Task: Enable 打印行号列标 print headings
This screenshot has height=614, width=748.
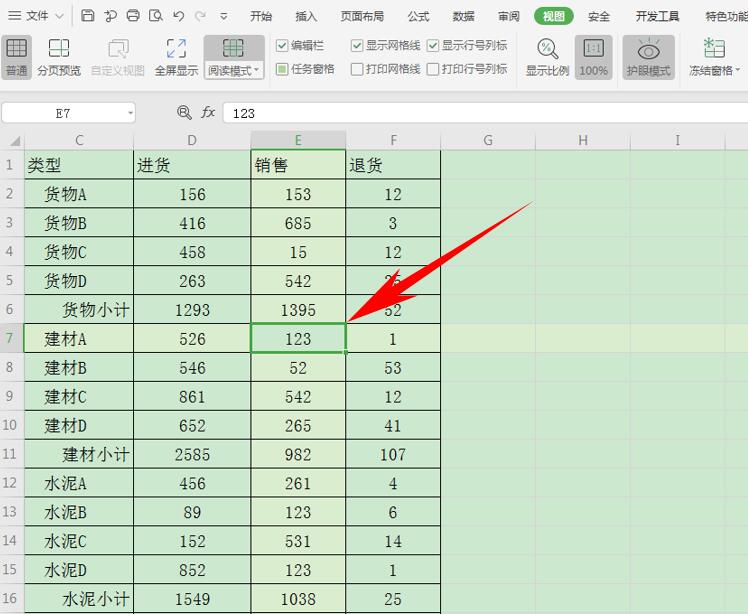Action: (x=432, y=69)
